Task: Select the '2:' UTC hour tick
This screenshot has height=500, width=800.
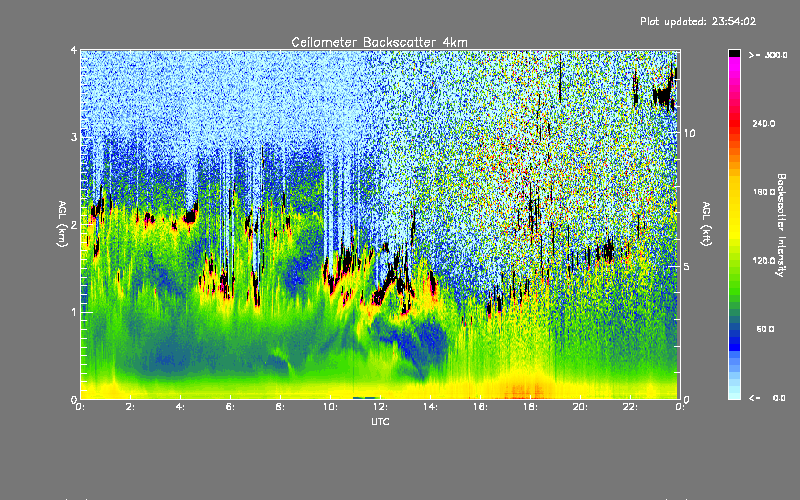Action: click(130, 407)
